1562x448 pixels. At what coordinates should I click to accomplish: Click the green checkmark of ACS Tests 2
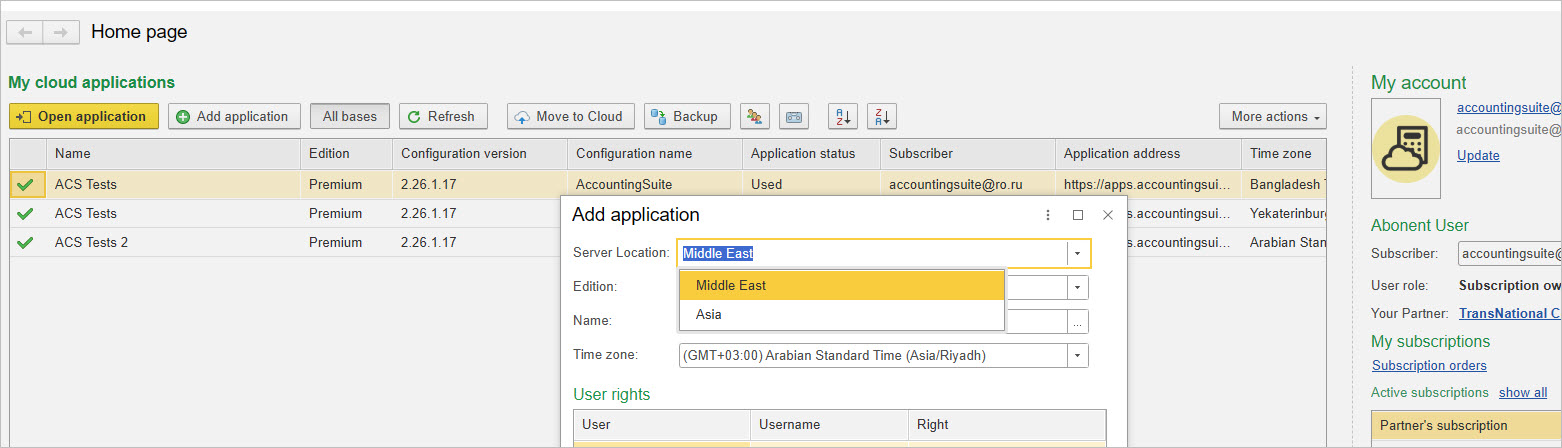(x=26, y=243)
